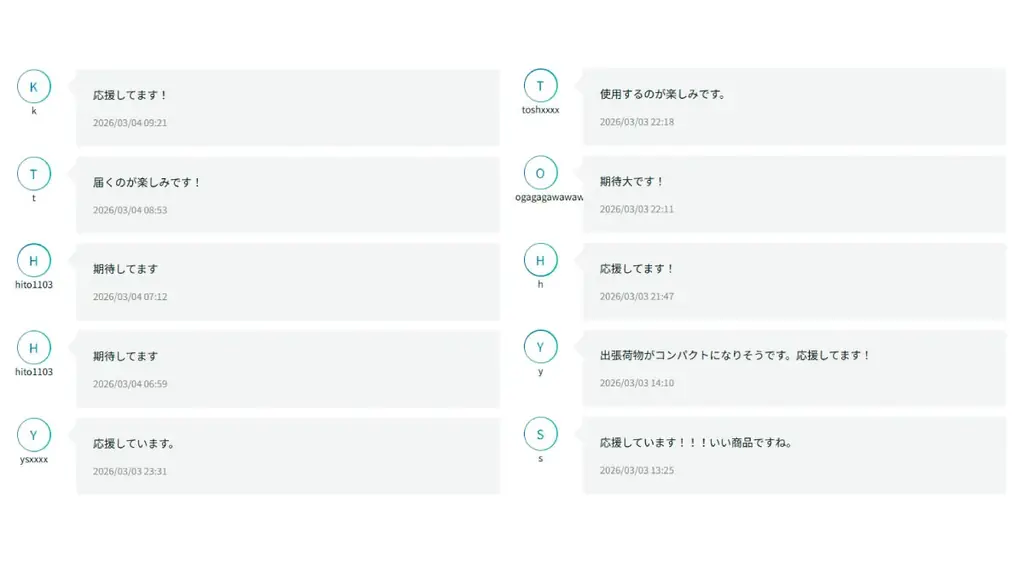
Task: Click the timestamp "2026/03/03 23:31"
Action: (x=130, y=471)
